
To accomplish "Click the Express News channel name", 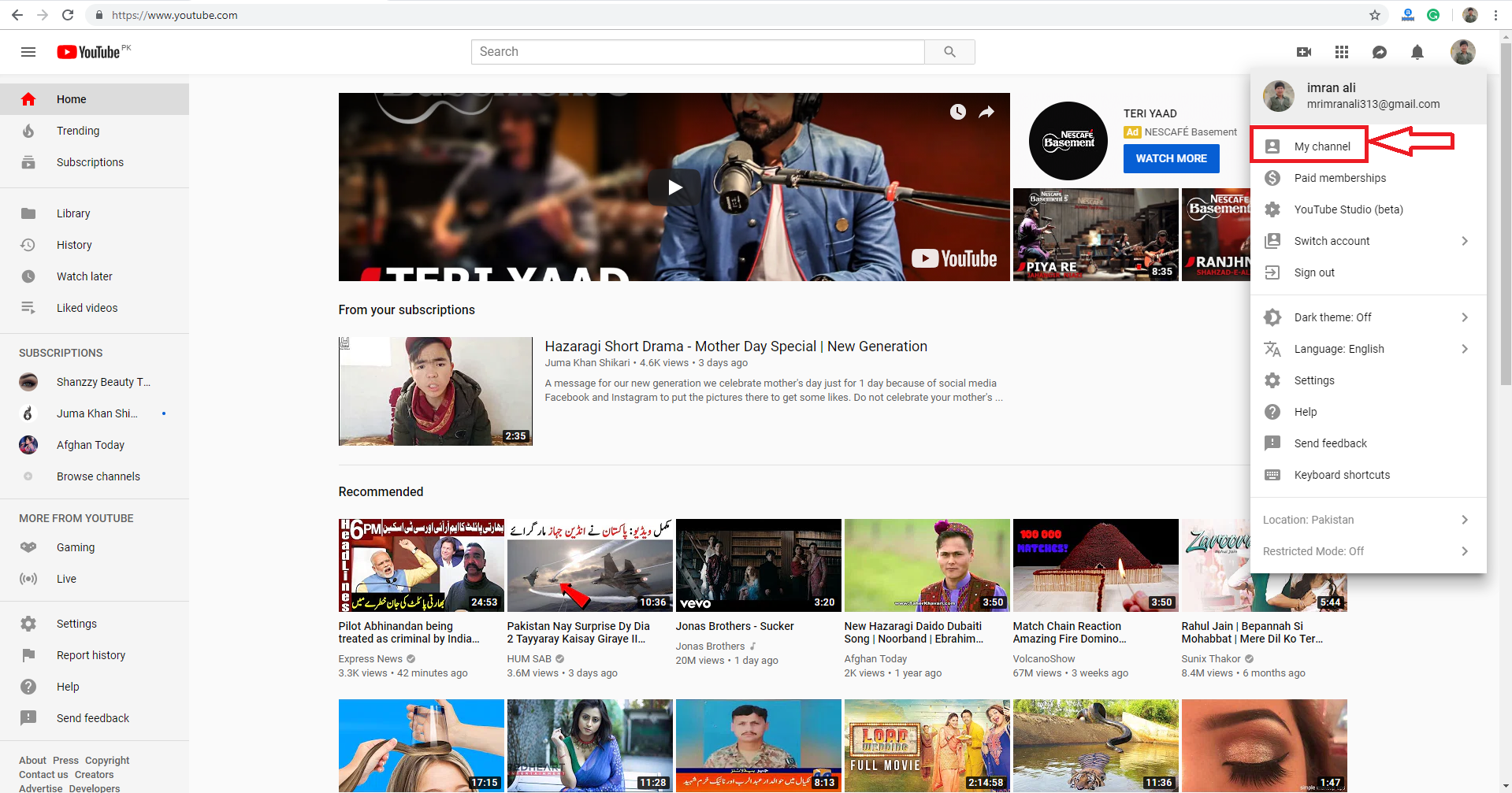I will [x=370, y=659].
